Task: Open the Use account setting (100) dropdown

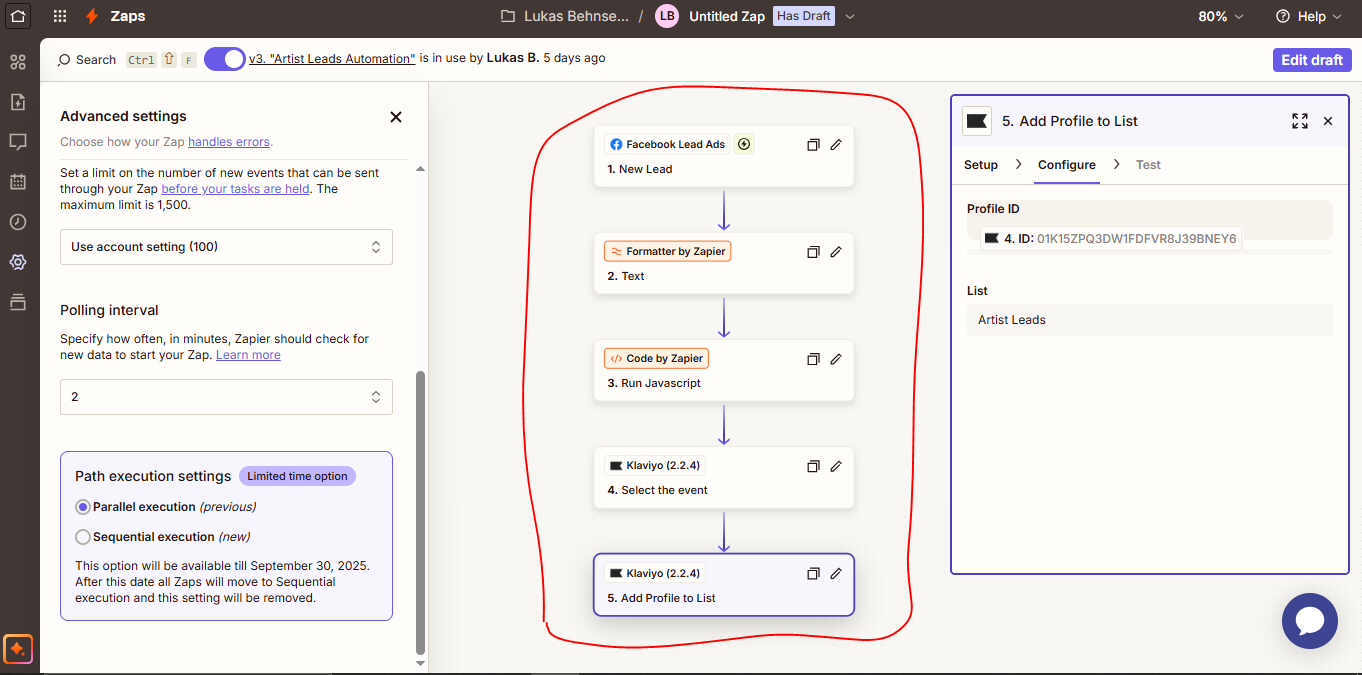Action: 226,247
